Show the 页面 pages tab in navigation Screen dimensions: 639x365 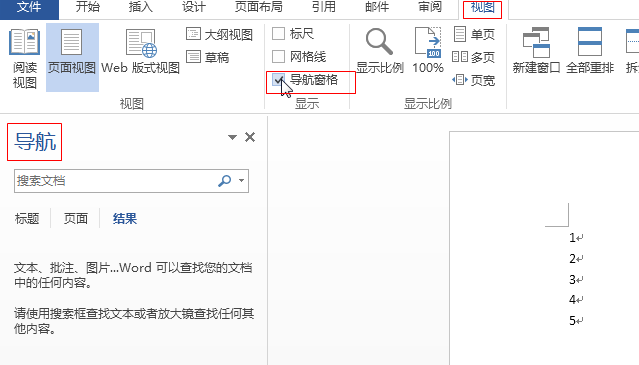76,219
